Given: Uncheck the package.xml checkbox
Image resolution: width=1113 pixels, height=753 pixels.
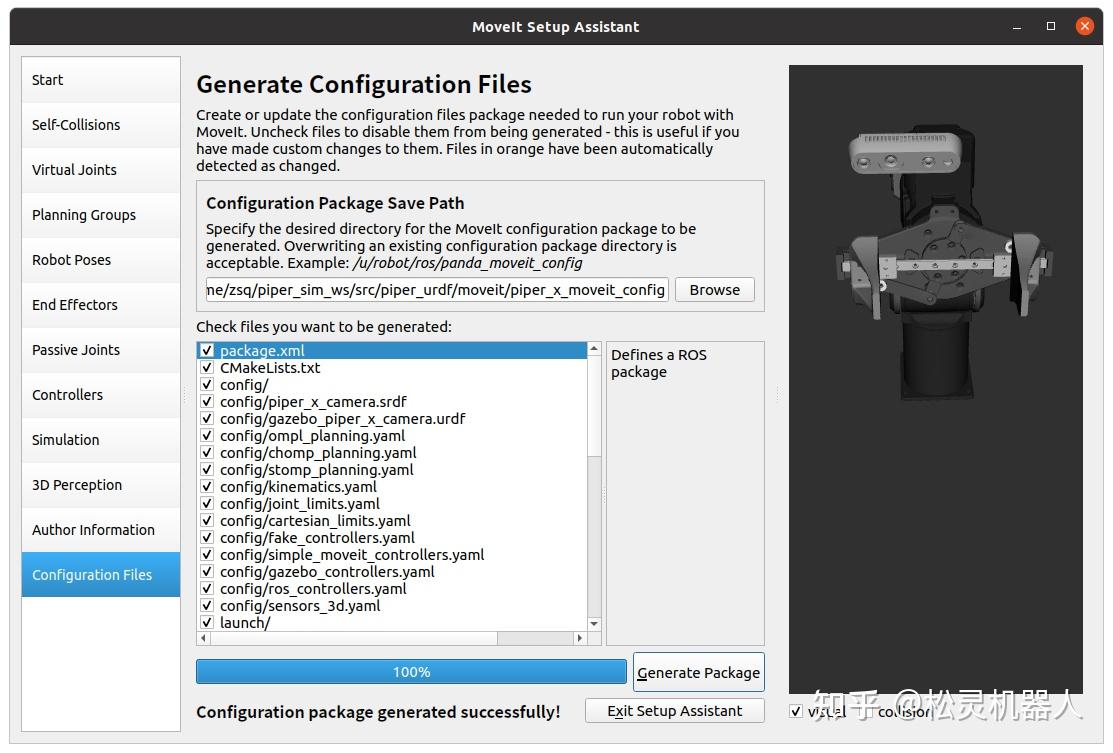Looking at the screenshot, I should coord(207,351).
